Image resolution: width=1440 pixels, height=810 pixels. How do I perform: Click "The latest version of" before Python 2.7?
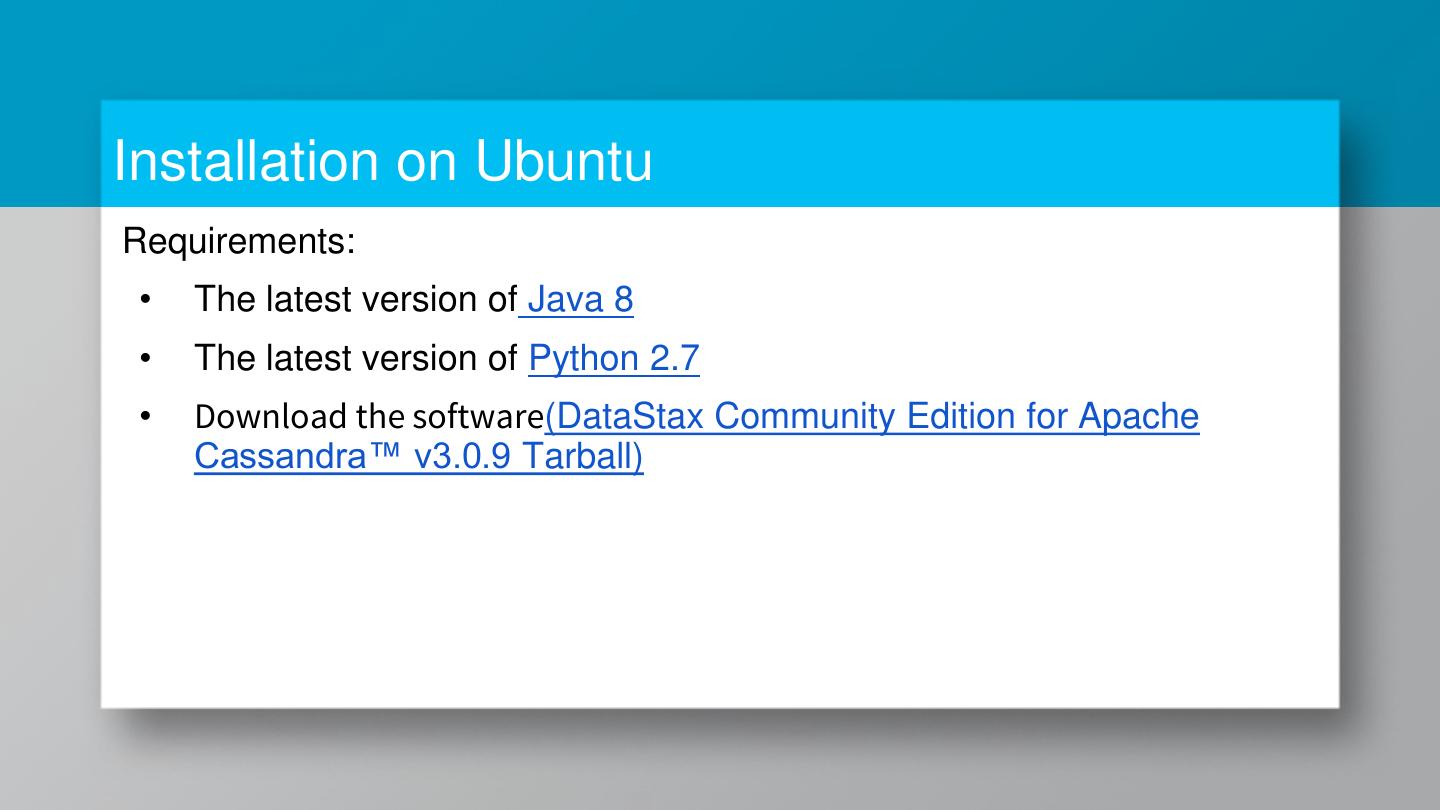pyautogui.click(x=355, y=358)
